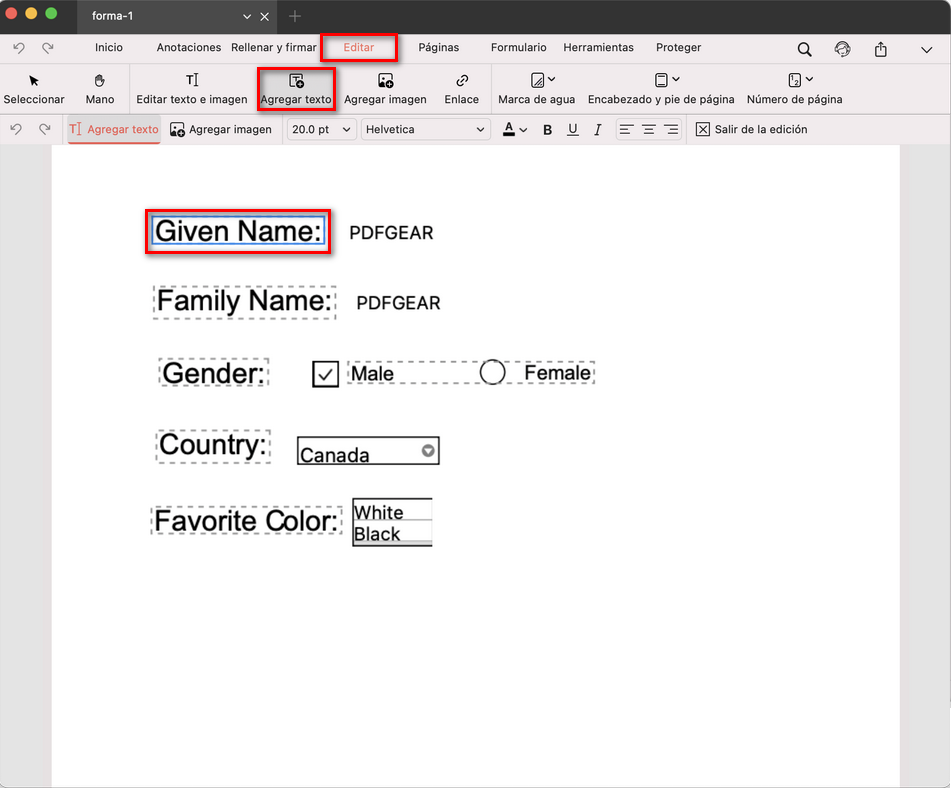Image resolution: width=951 pixels, height=788 pixels.
Task: Open the font color picker
Action: click(x=515, y=130)
